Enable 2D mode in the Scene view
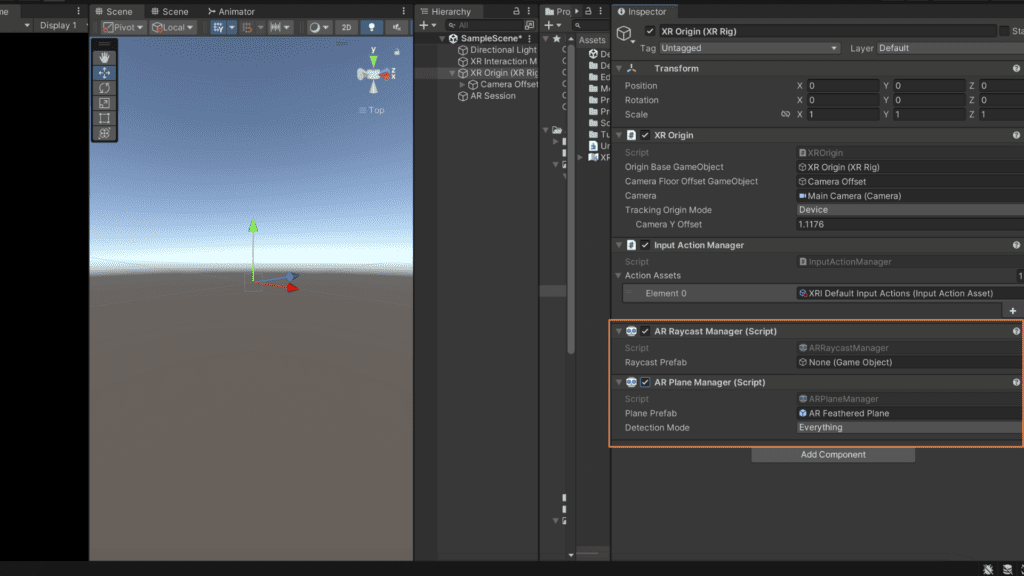 pyautogui.click(x=347, y=27)
